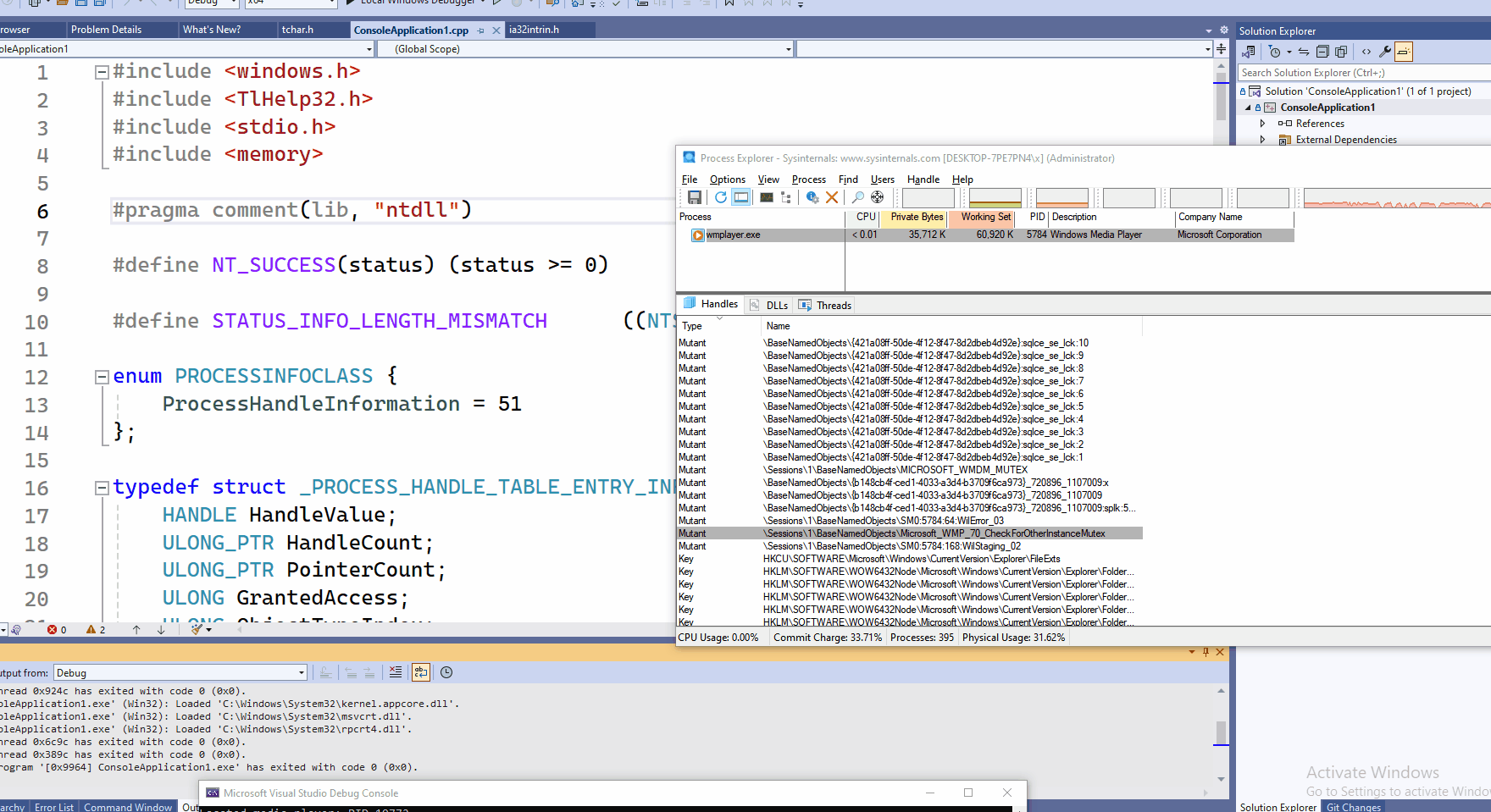
Task: Click Find Window's Process crosshair target icon
Action: coord(878,197)
